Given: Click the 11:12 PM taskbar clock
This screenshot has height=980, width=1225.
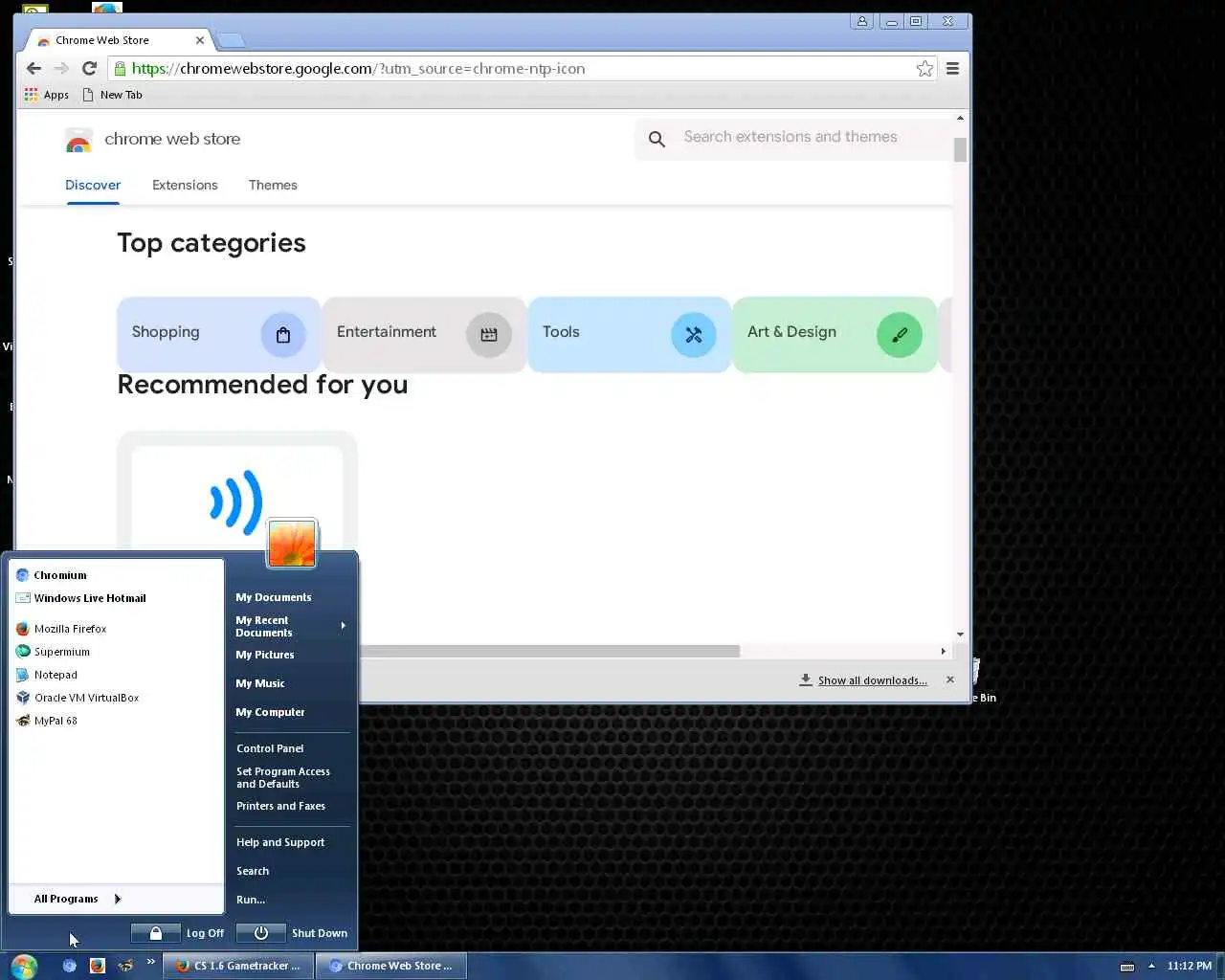Looking at the screenshot, I should [1190, 966].
